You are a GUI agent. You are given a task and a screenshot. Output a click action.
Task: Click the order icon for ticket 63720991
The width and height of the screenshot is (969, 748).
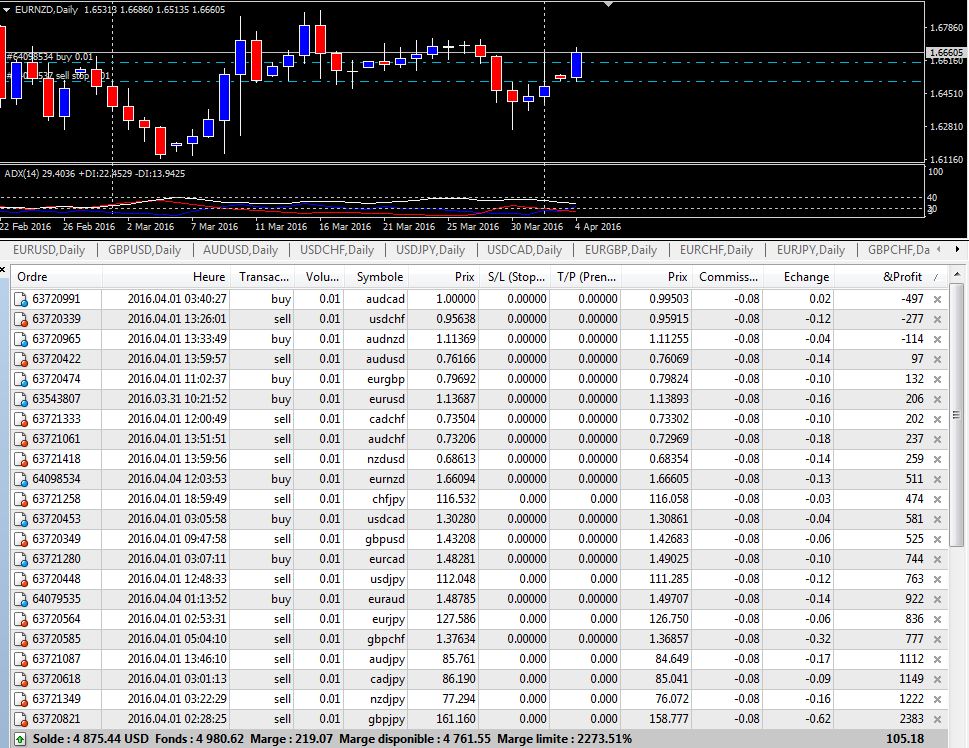tap(20, 299)
